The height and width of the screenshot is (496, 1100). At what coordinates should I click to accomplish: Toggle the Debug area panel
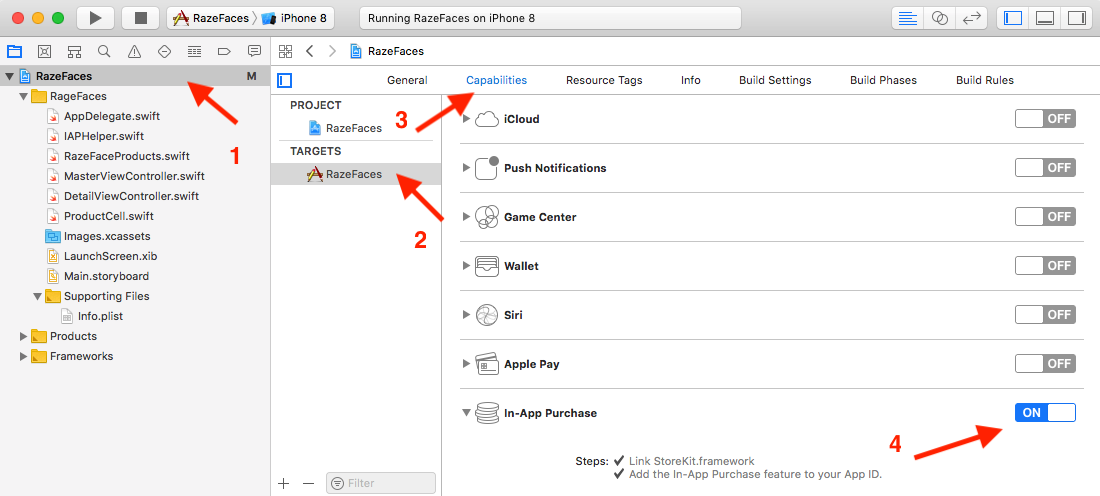(1045, 18)
